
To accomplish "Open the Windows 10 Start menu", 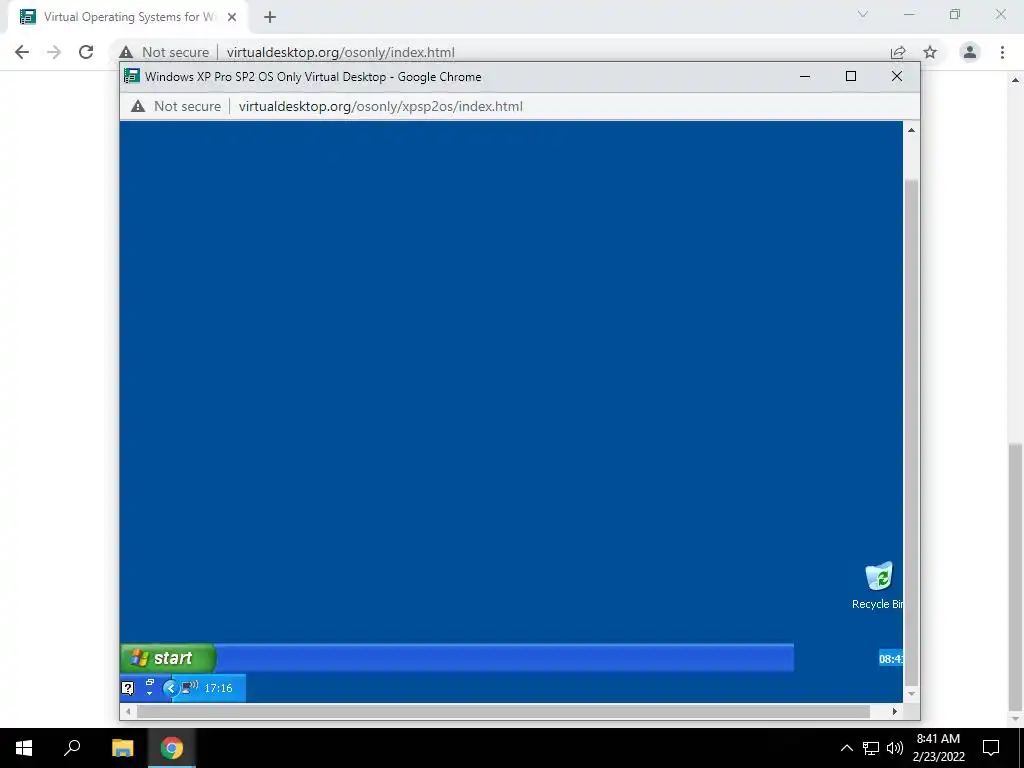I will pyautogui.click(x=24, y=748).
